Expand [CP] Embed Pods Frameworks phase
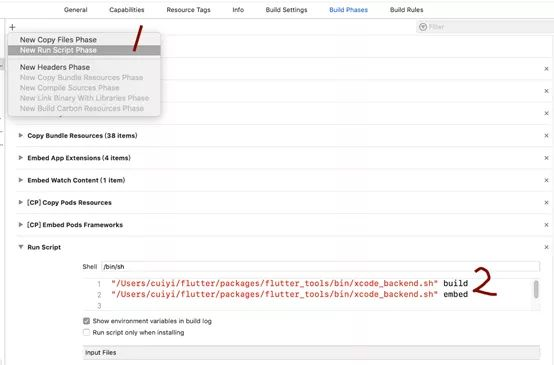The width and height of the screenshot is (554, 365). tap(20, 224)
